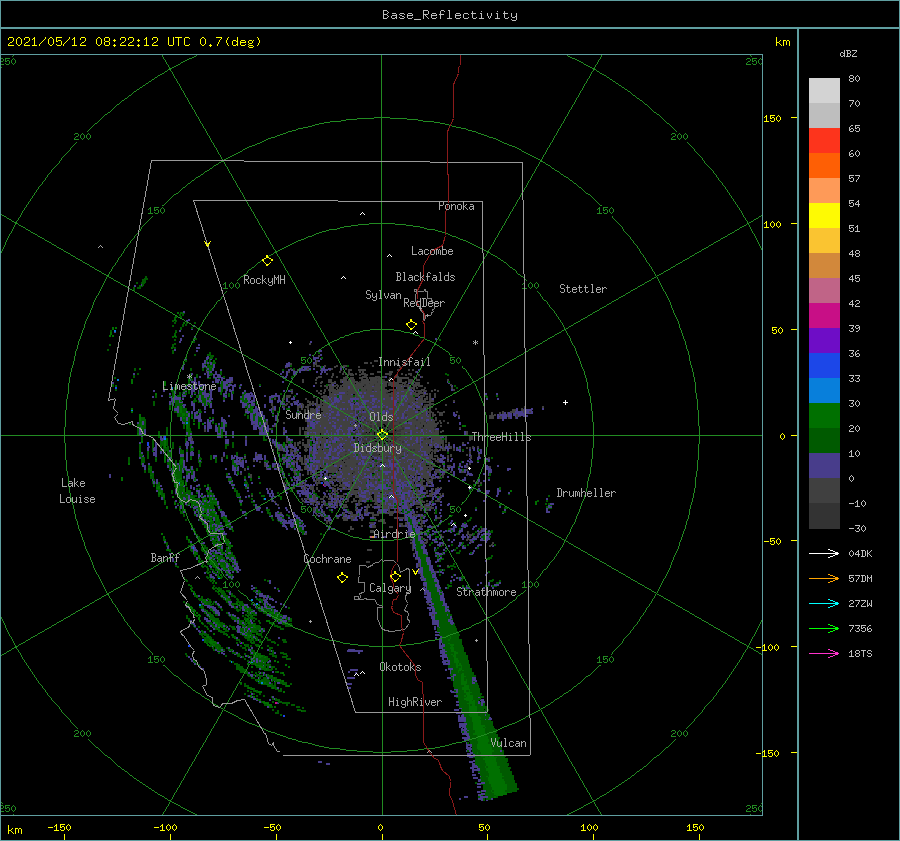Click the Drumheller city label

click(x=586, y=493)
